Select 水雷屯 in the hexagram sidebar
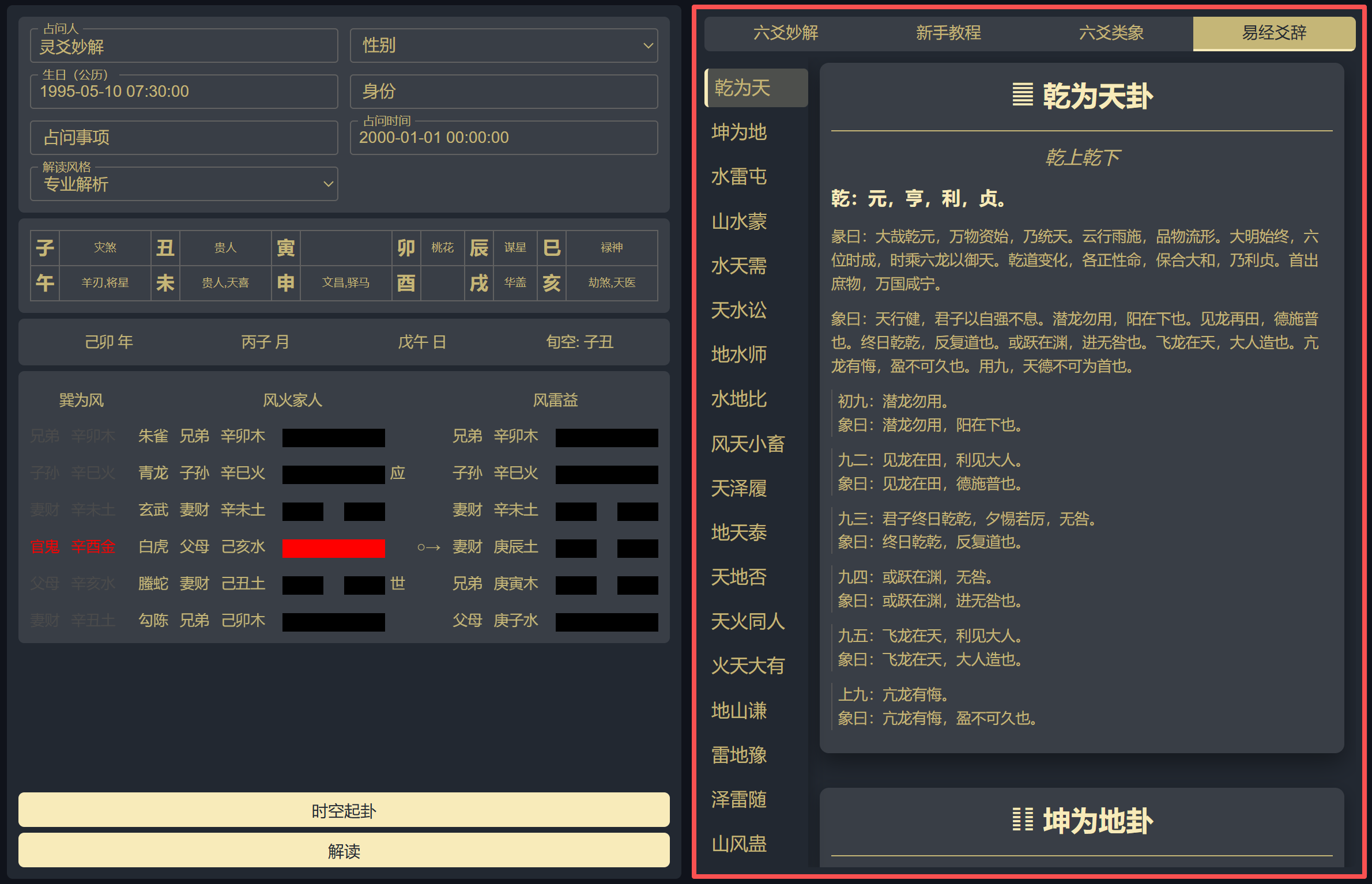 (738, 177)
